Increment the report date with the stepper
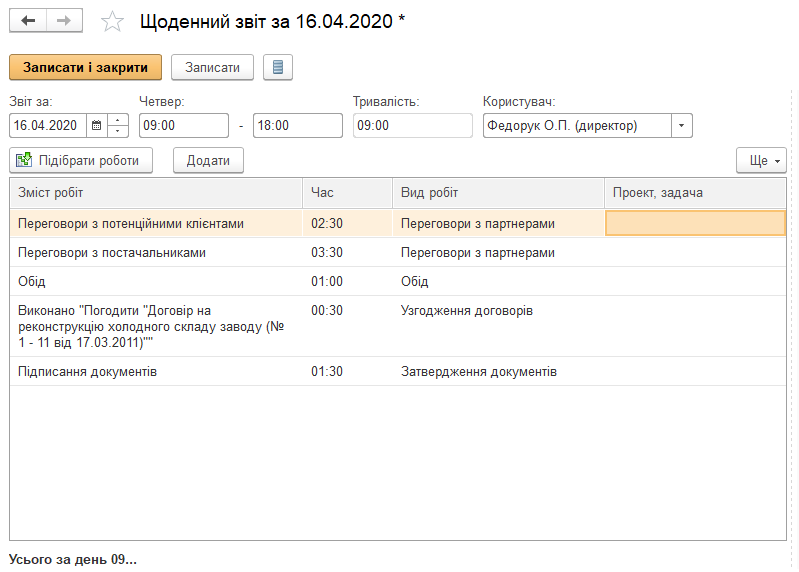 coord(119,120)
